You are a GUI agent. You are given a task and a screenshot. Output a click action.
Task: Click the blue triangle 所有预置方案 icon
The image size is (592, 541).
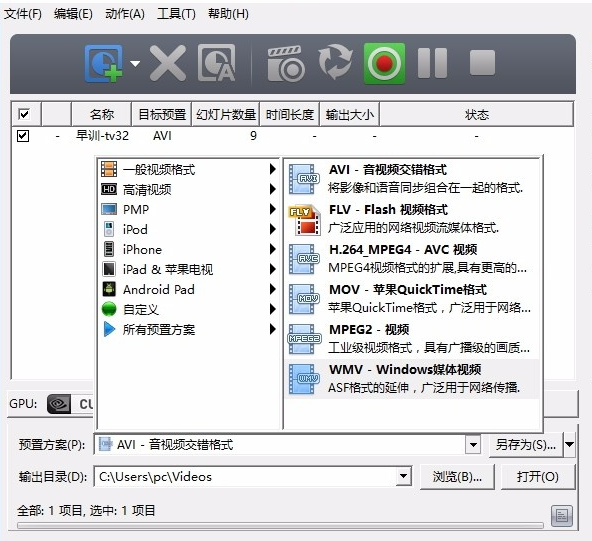[109, 329]
